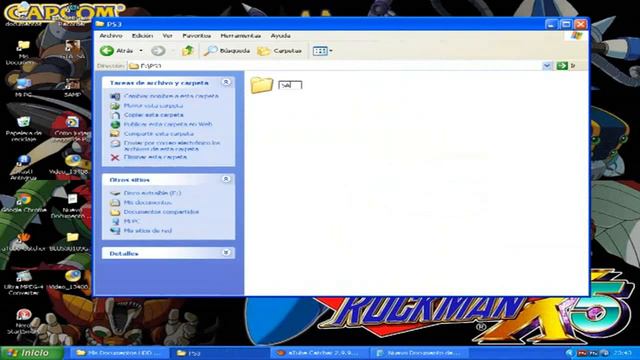Collapse the Otros sitios panel
The image size is (640, 360).
(x=226, y=179)
